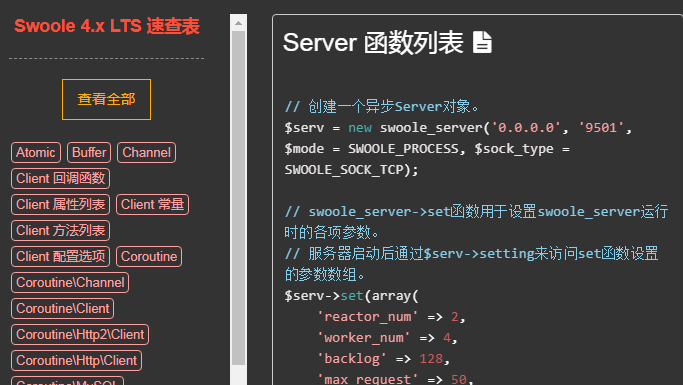This screenshot has width=683, height=385.
Task: Select the Coroutine\Http2\Client tag
Action: click(x=80, y=334)
